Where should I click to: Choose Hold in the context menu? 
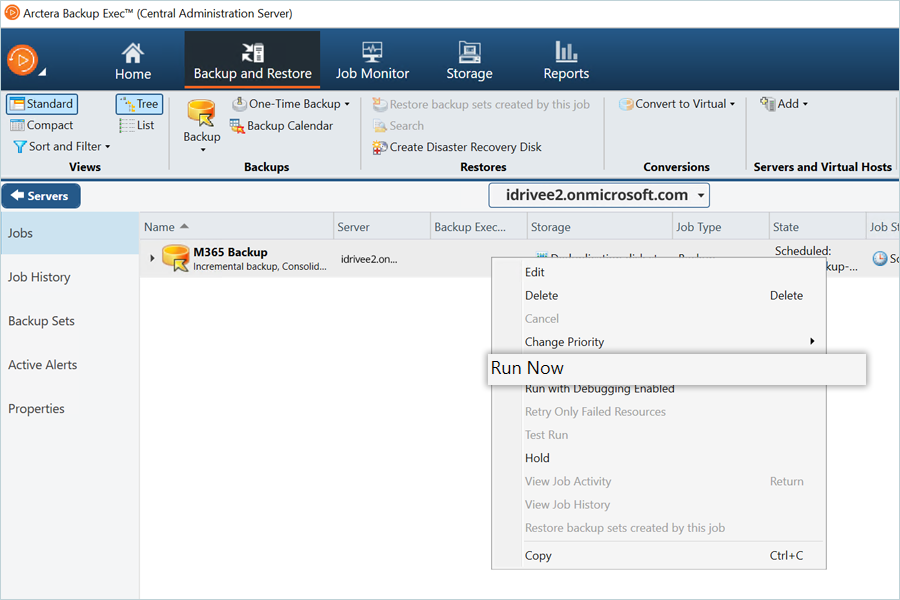(537, 458)
